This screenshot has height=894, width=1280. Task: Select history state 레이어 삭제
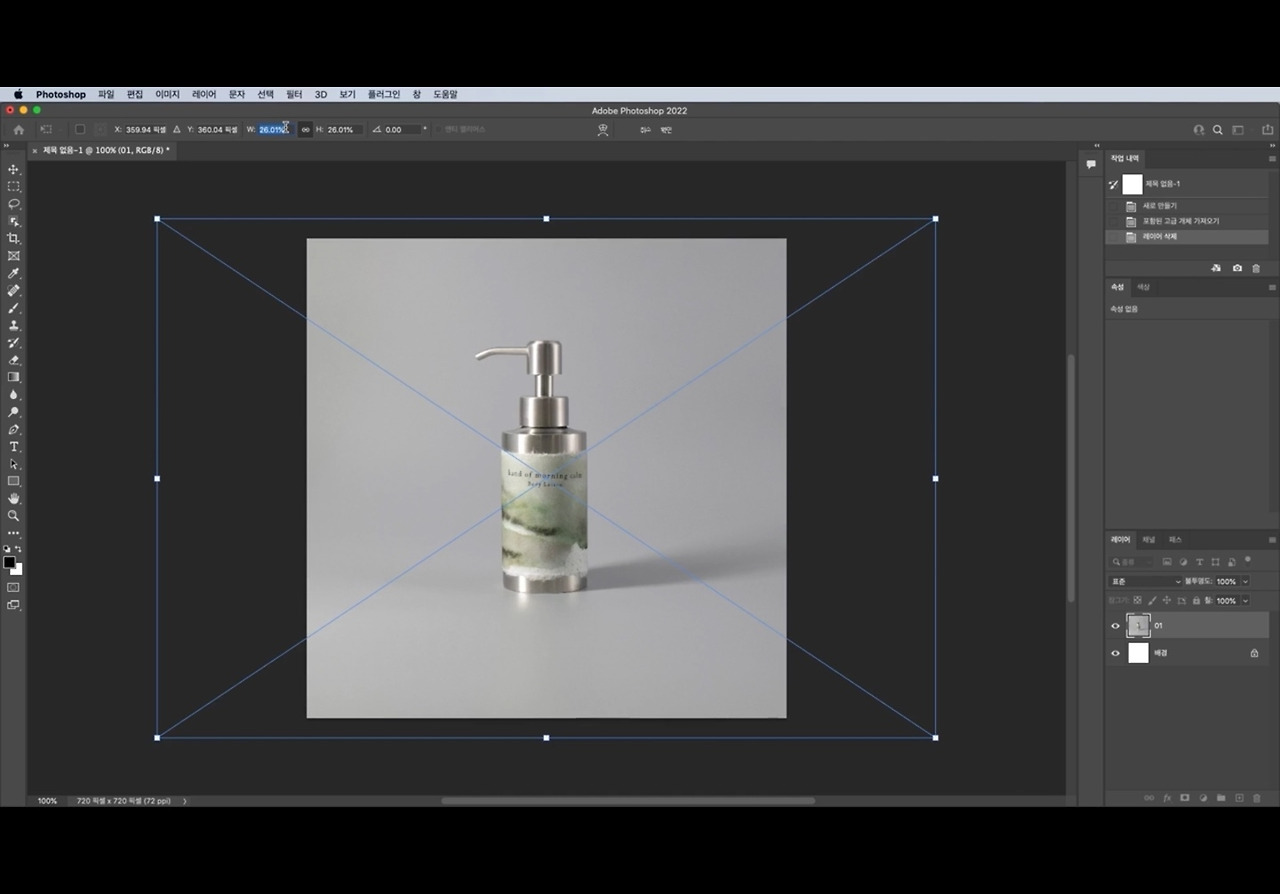1187,237
